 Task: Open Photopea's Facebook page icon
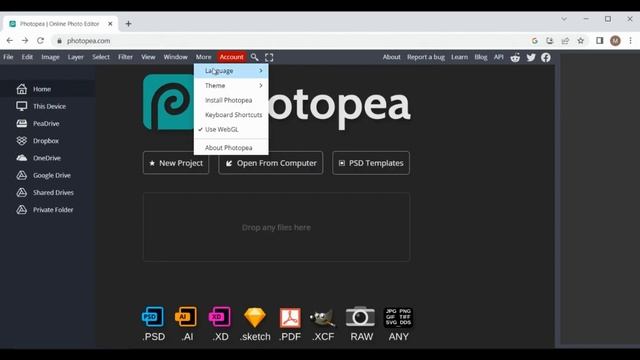coord(546,58)
